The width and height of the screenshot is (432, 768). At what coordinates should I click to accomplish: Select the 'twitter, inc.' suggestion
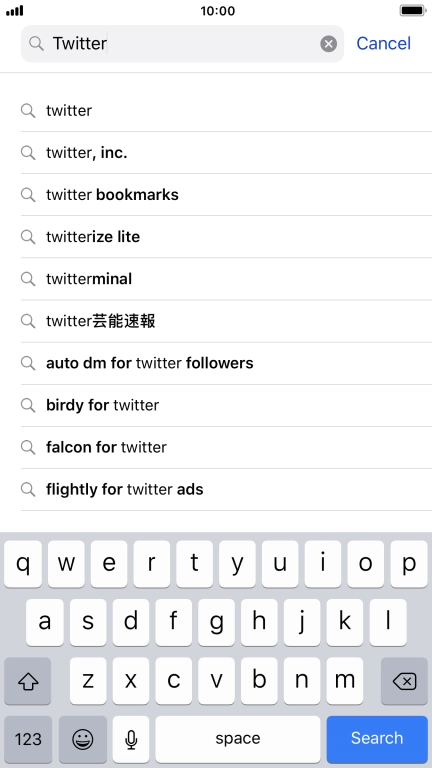226,153
